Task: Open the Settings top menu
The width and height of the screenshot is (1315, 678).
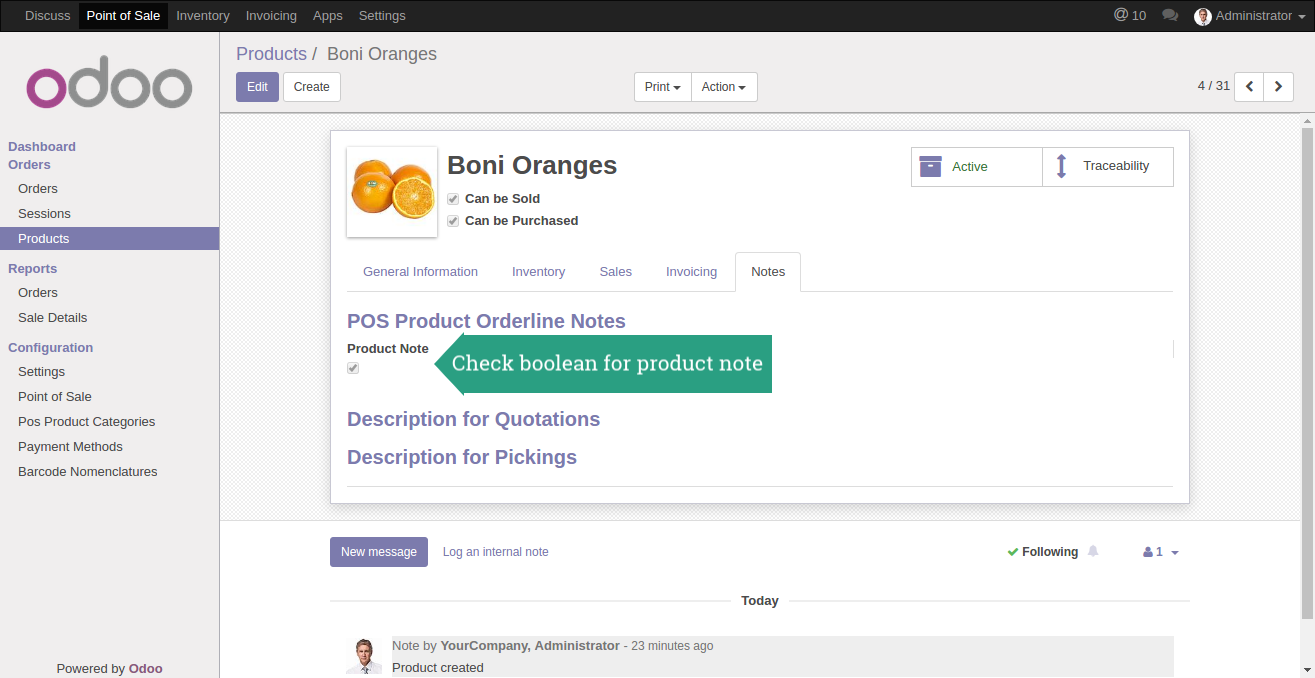Action: [x=382, y=16]
